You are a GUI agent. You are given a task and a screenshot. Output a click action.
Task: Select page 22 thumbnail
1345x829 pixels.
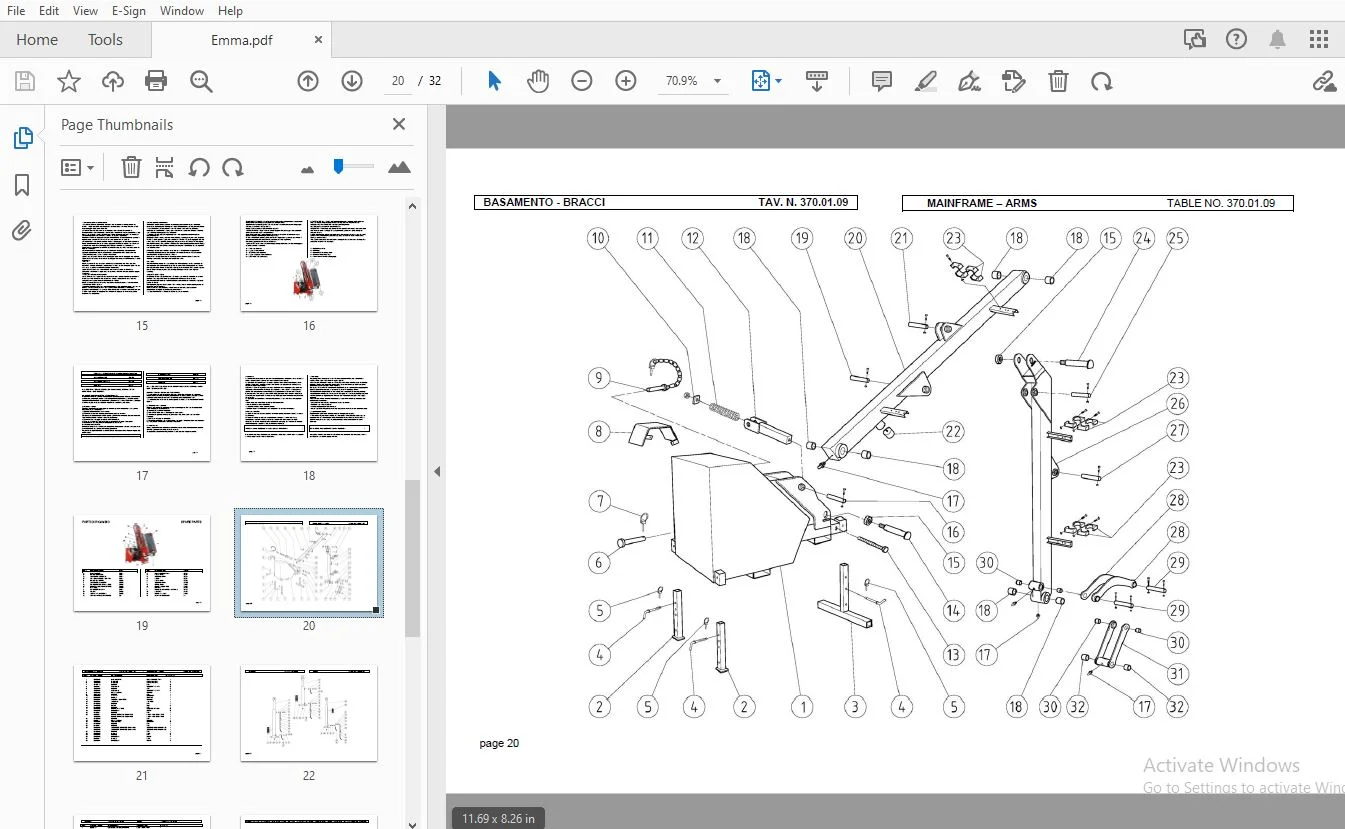309,713
